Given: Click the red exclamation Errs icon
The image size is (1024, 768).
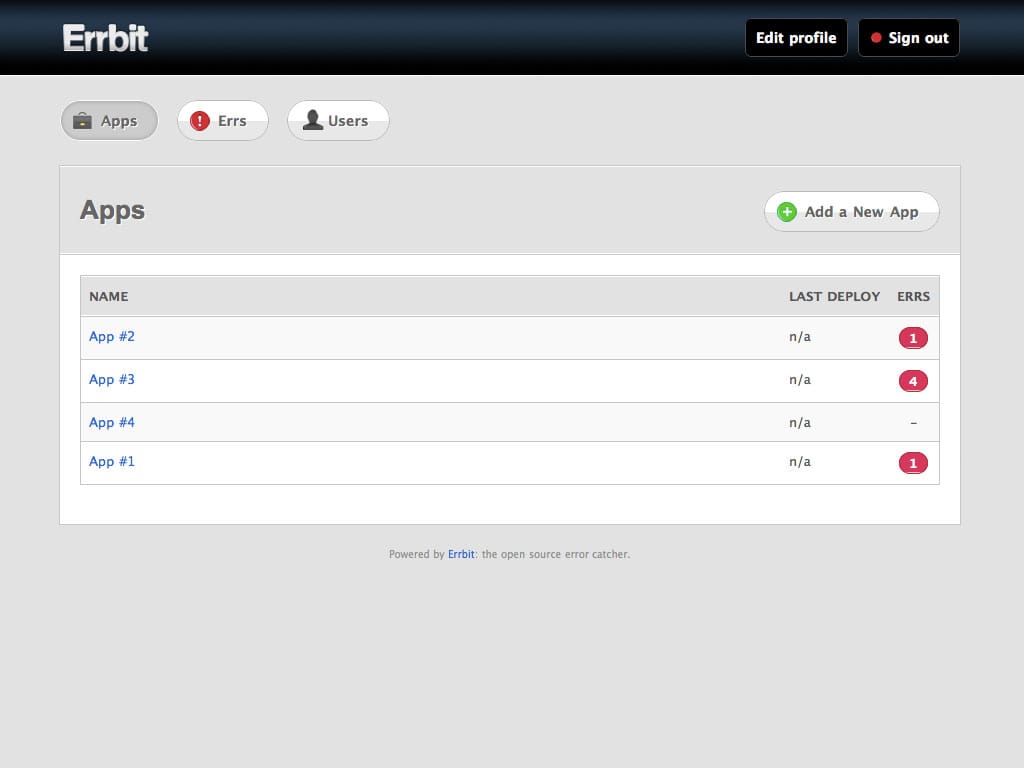Looking at the screenshot, I should (200, 121).
